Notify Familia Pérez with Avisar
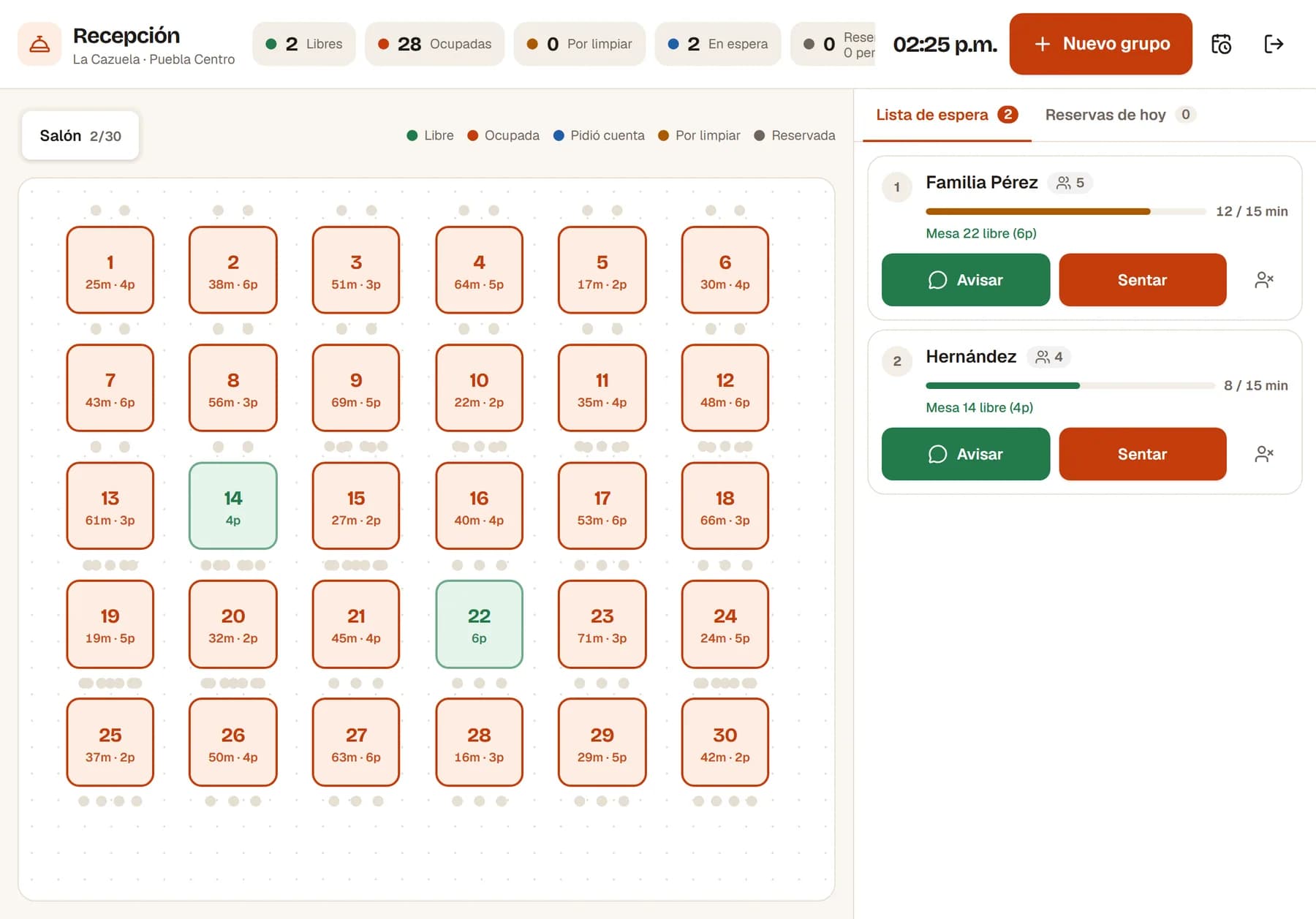The height and width of the screenshot is (919, 1316). [x=966, y=280]
